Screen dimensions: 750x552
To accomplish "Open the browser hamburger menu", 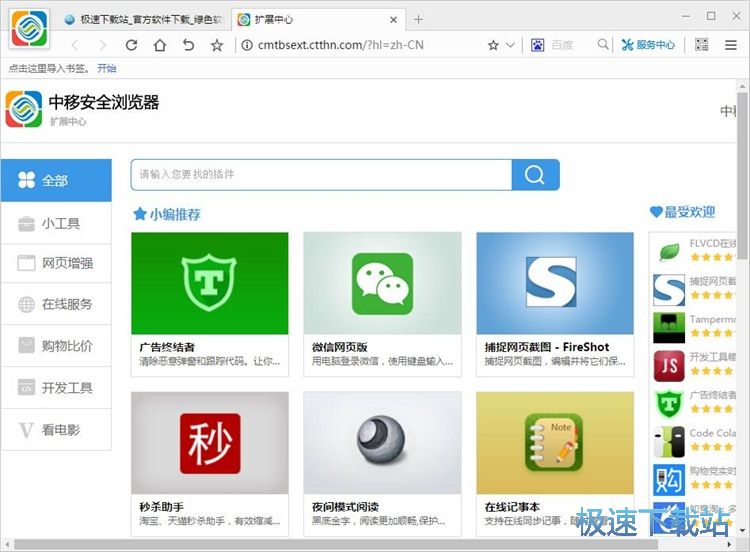I will coord(731,45).
